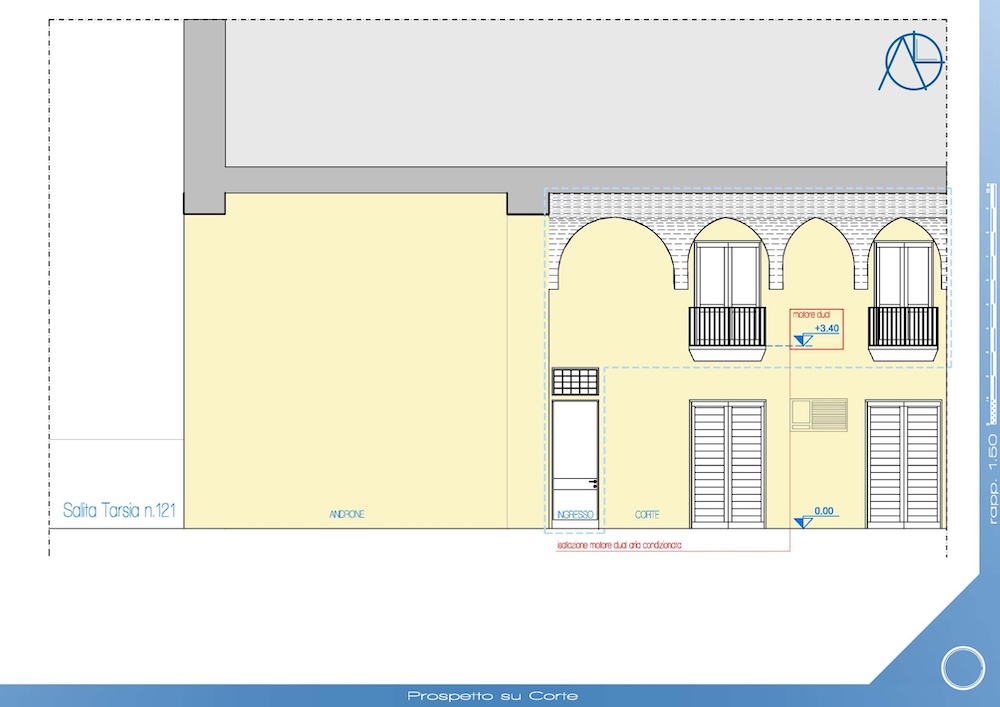Image resolution: width=1000 pixels, height=707 pixels.
Task: Select the left balcony railing
Action: coord(727,326)
